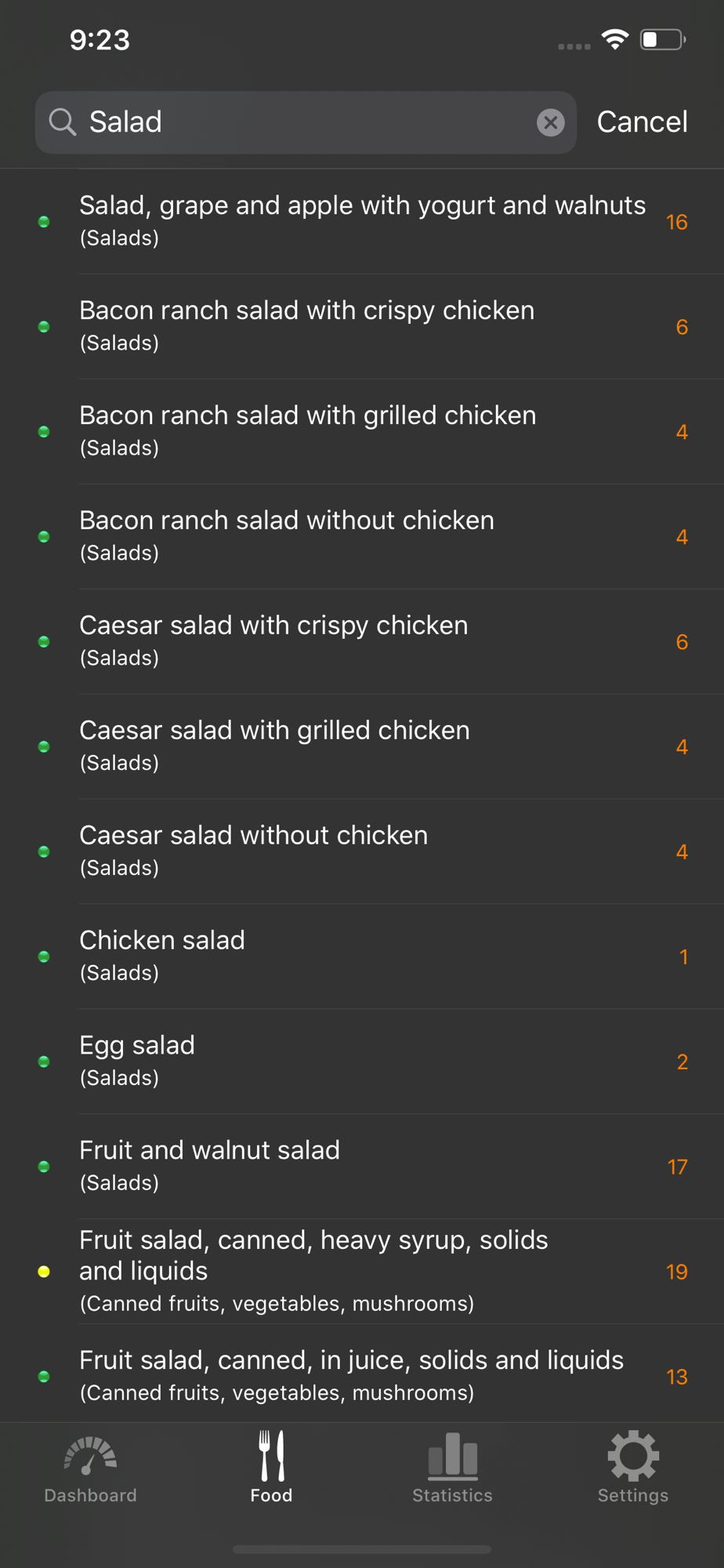Tap the magnifying glass search icon
This screenshot has width=724, height=1568.
point(63,122)
